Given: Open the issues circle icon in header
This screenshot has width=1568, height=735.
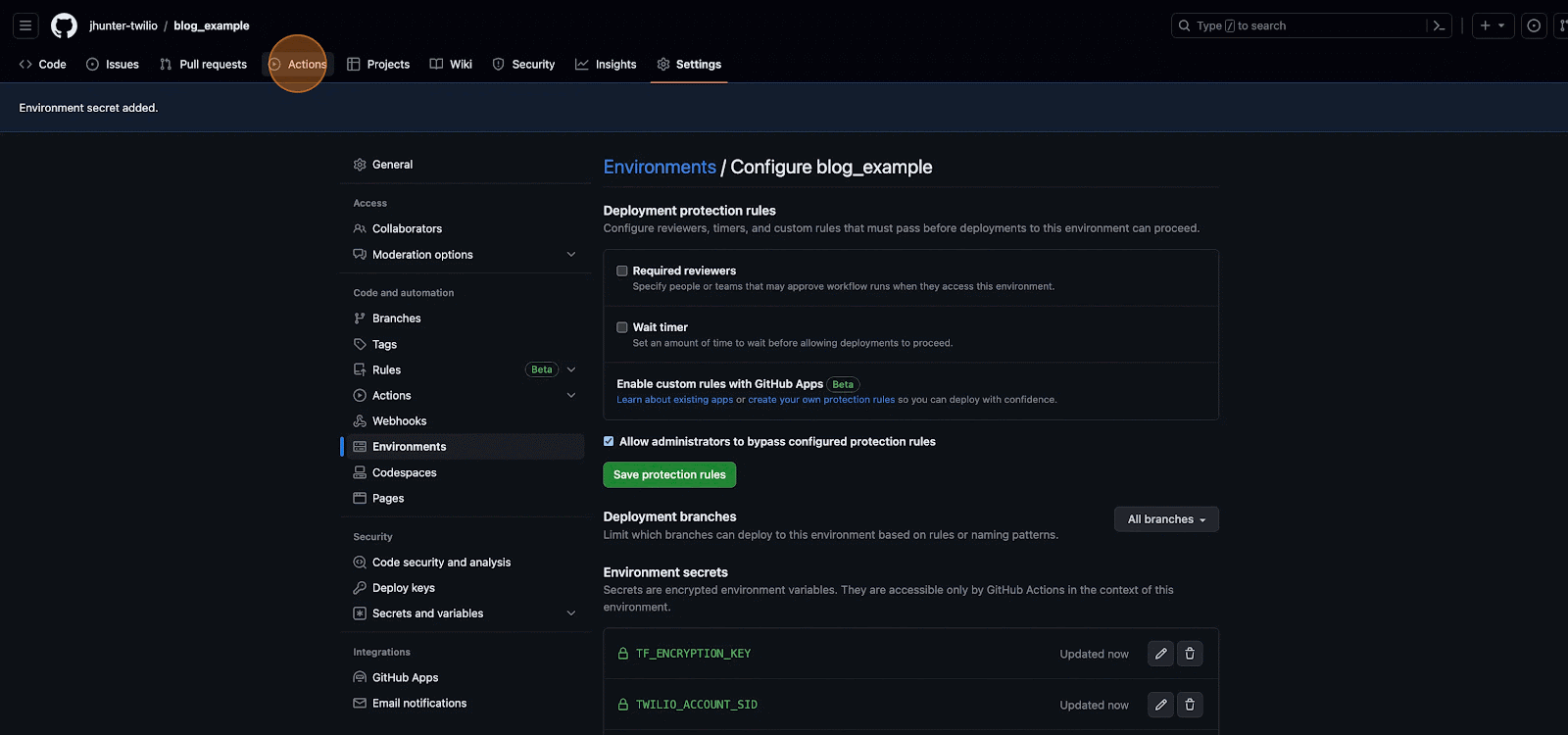Looking at the screenshot, I should (1534, 25).
